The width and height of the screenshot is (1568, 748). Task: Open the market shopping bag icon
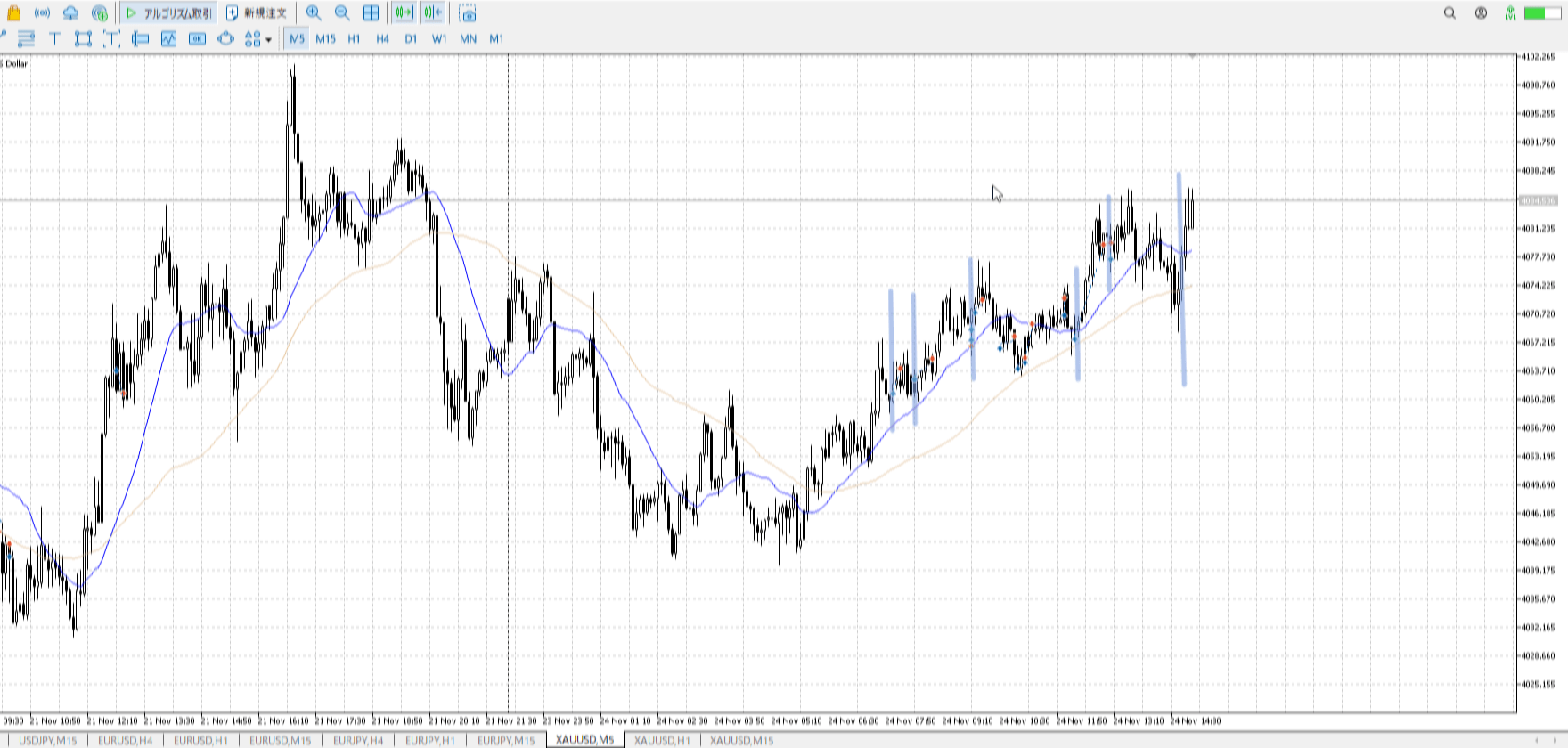[x=13, y=13]
